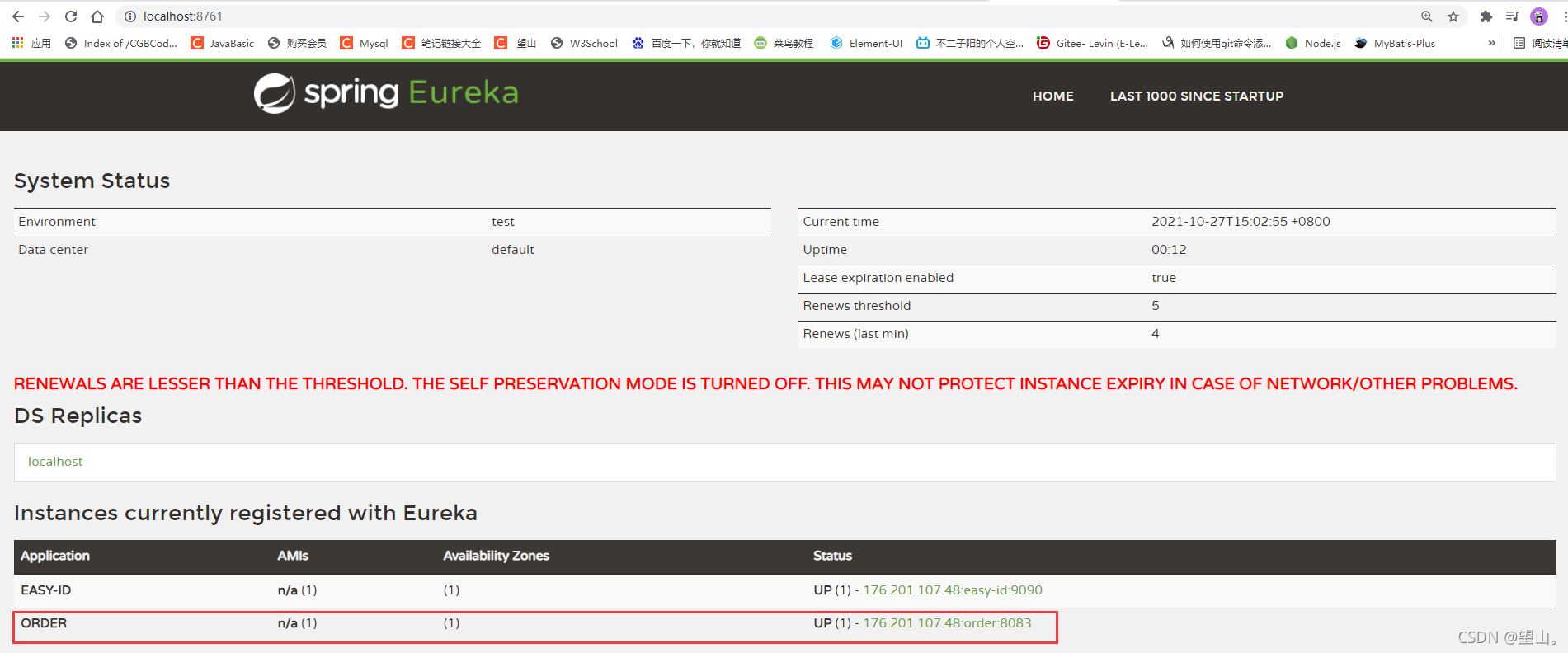Select the Current time value
Image resolution: width=1568 pixels, height=653 pixels.
1241,222
